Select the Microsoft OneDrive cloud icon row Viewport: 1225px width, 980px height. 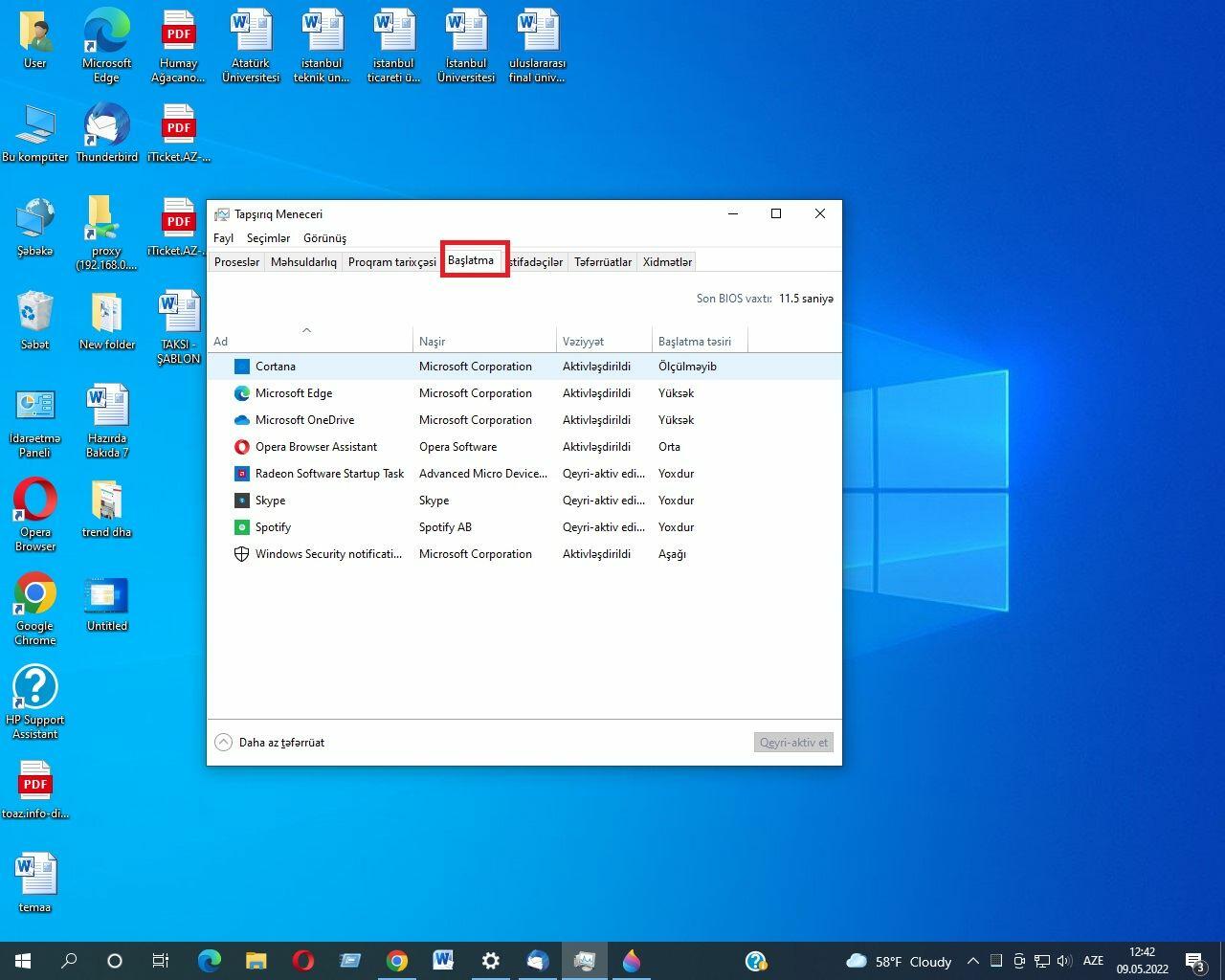tap(524, 420)
